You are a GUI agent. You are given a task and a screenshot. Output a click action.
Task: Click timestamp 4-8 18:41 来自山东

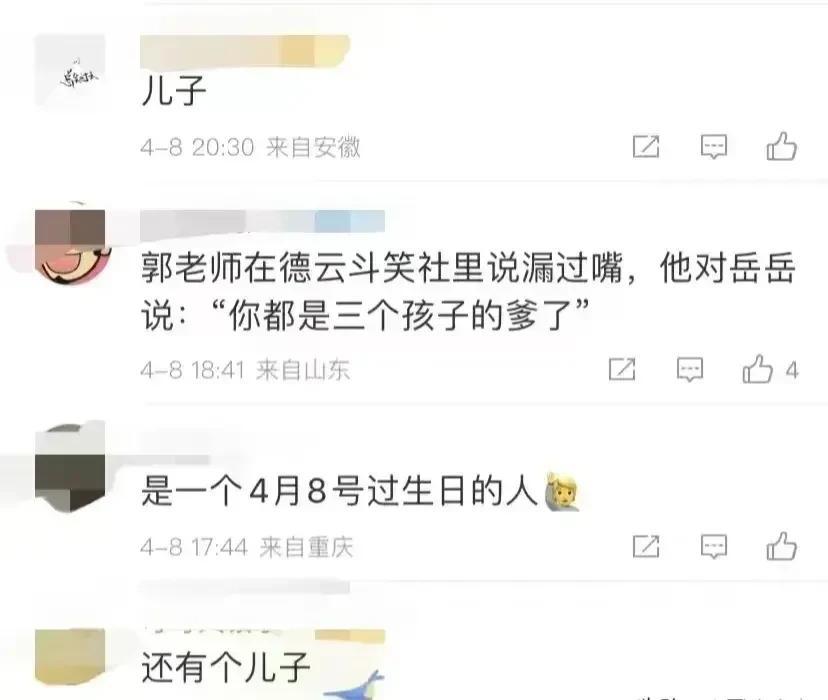(245, 370)
